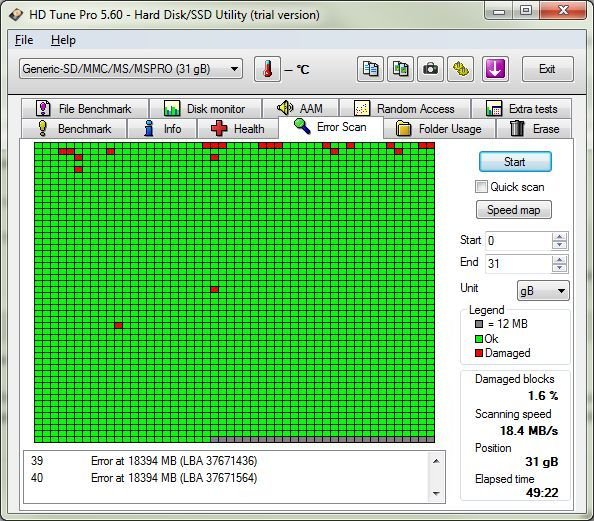Start the error scan
Screen dimensions: 594x521
(x=515, y=162)
